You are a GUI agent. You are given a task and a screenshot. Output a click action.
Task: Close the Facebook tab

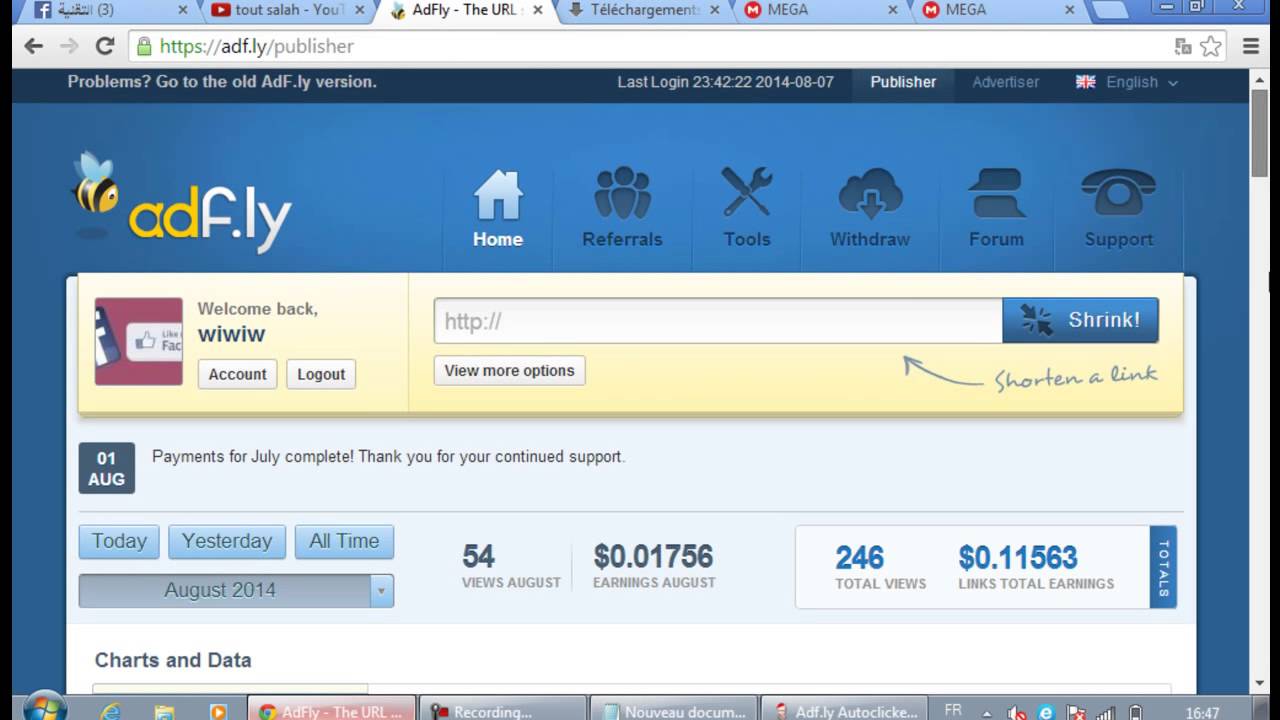coord(183,10)
